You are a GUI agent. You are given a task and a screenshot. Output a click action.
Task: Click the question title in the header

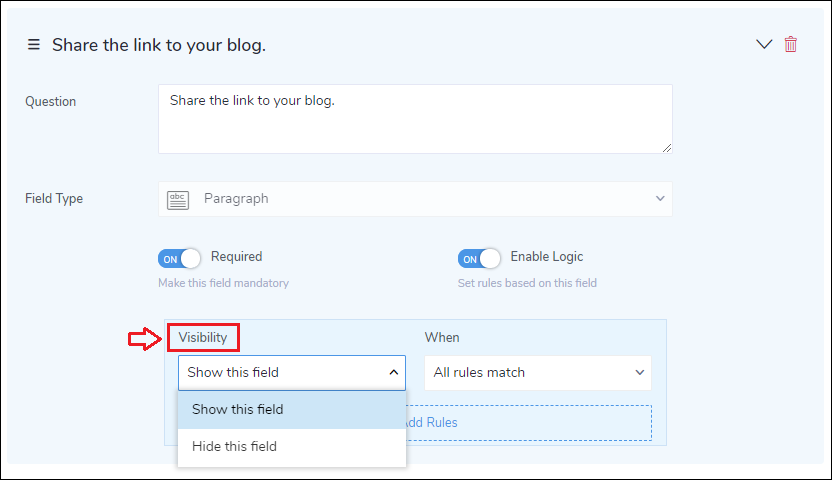pos(159,45)
